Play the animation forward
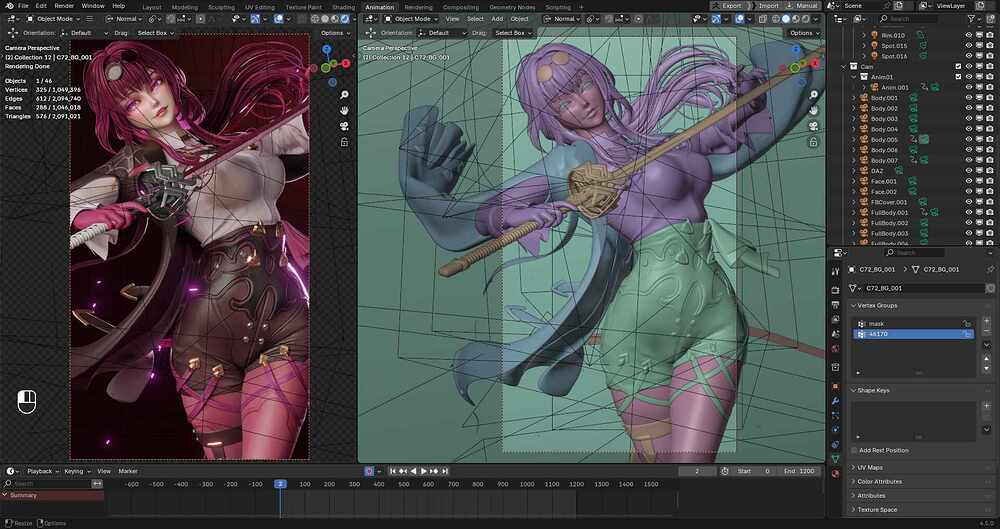 [423, 471]
